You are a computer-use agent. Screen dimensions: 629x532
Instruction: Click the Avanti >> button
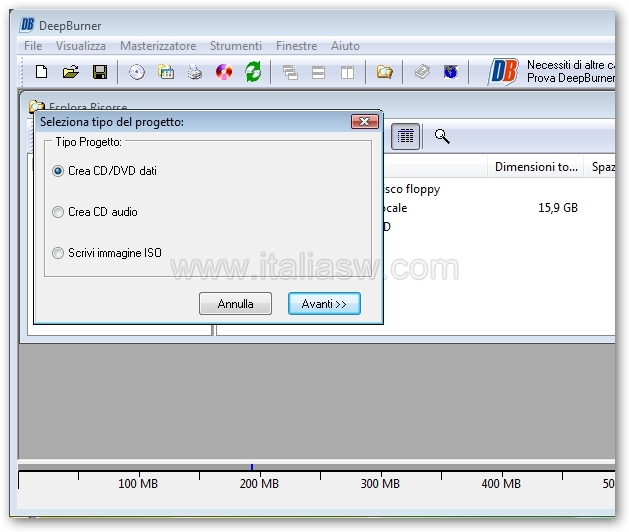pos(324,304)
